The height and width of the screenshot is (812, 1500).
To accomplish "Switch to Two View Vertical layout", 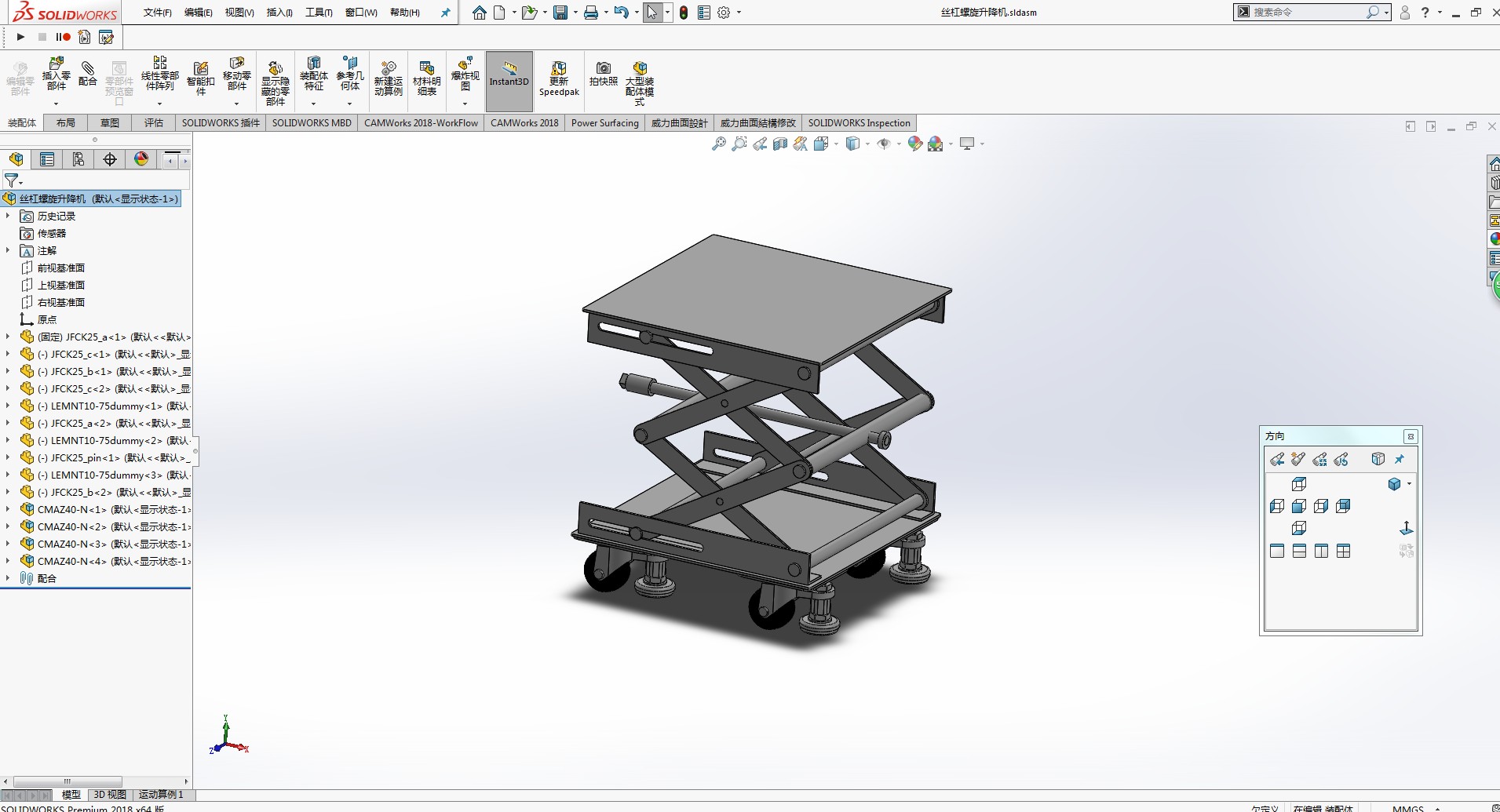I will coord(1321,551).
